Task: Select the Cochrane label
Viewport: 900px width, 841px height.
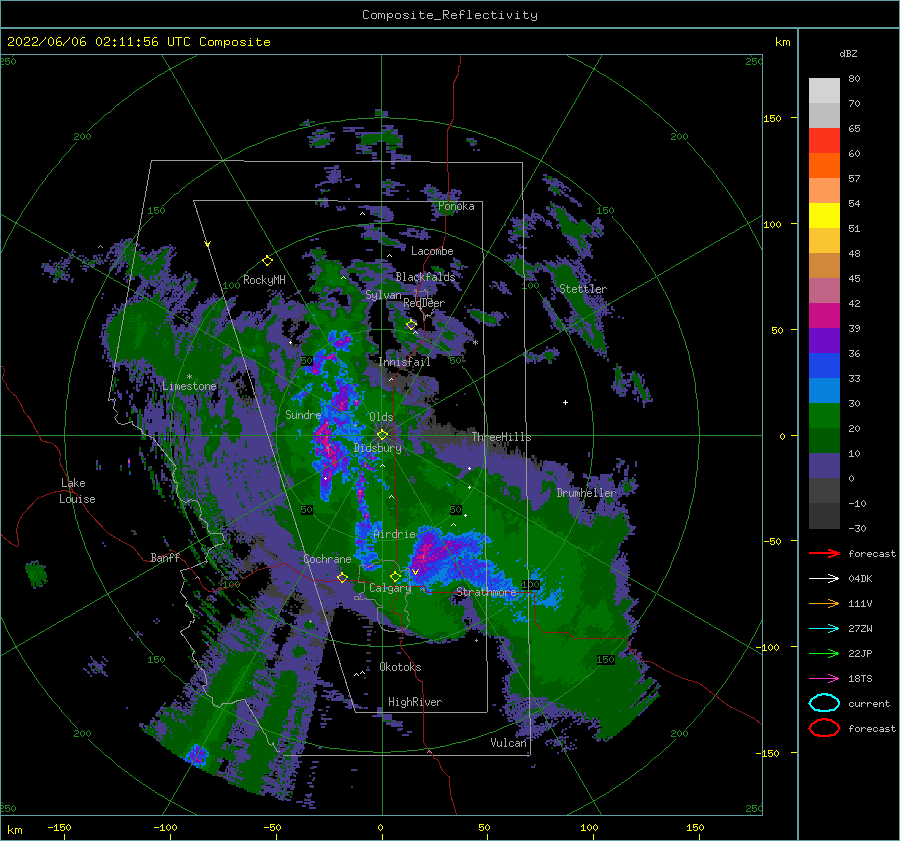Action: pos(327,559)
